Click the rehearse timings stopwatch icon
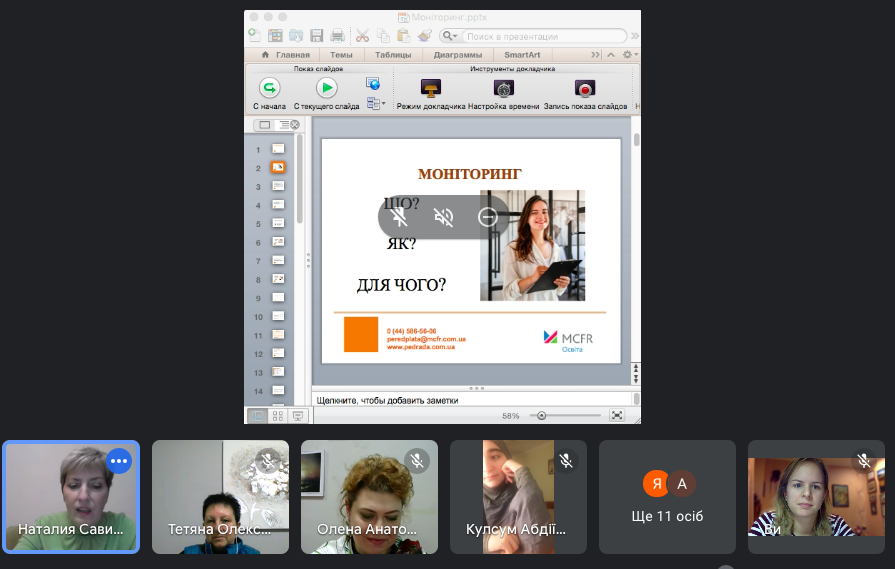Image resolution: width=895 pixels, height=569 pixels. click(x=504, y=88)
